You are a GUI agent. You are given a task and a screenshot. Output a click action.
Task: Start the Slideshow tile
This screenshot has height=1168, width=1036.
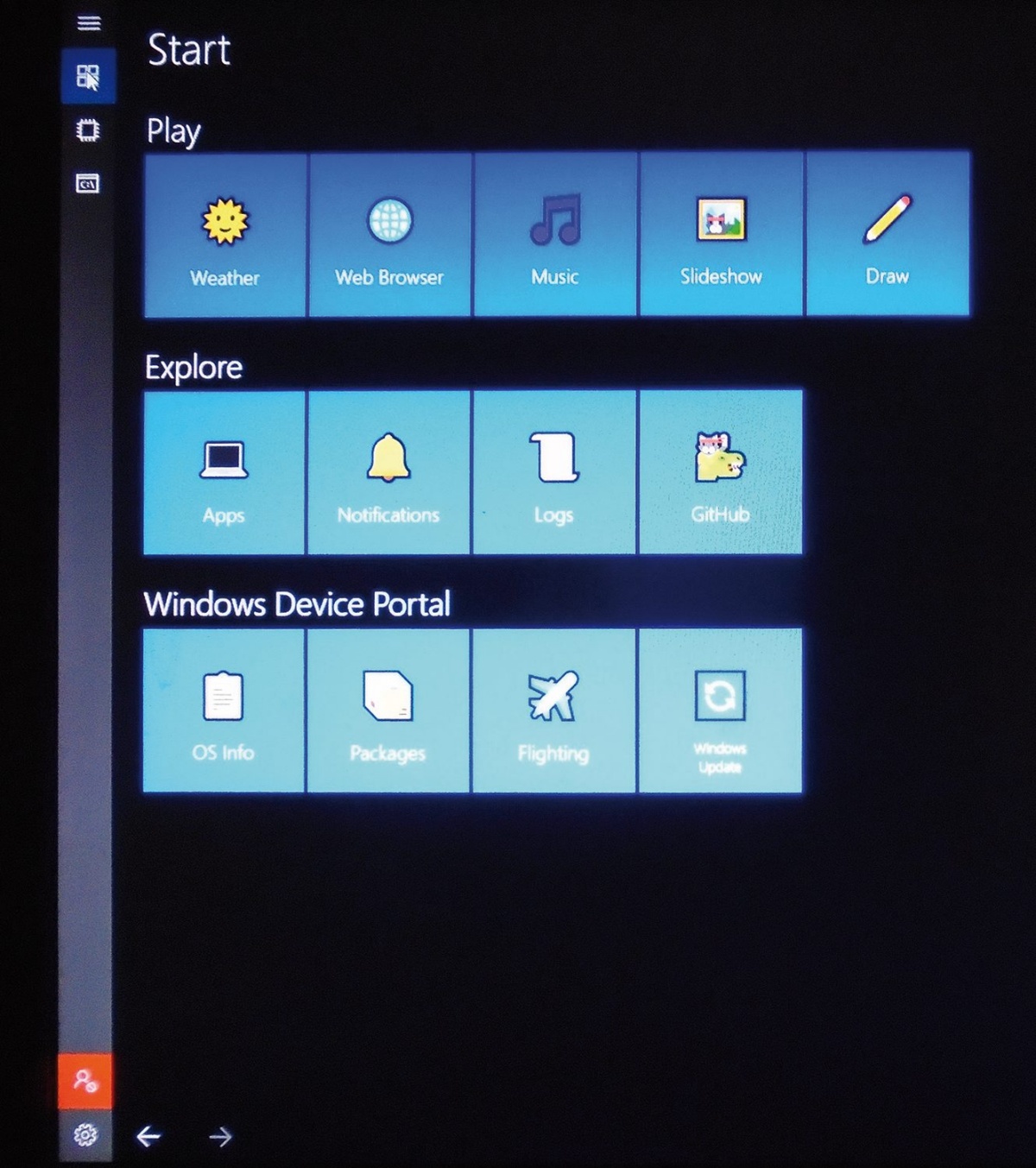click(x=721, y=234)
